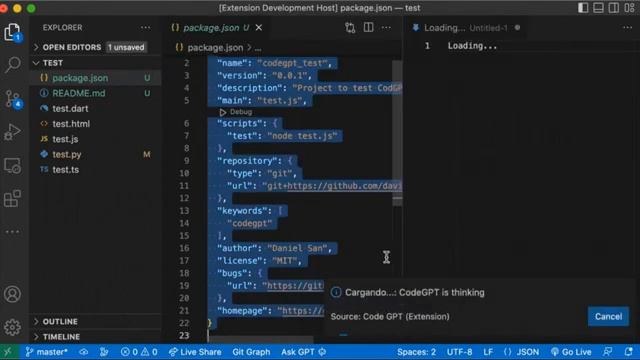The width and height of the screenshot is (640, 360).
Task: Open README.md in the file tree
Action: [95, 93]
